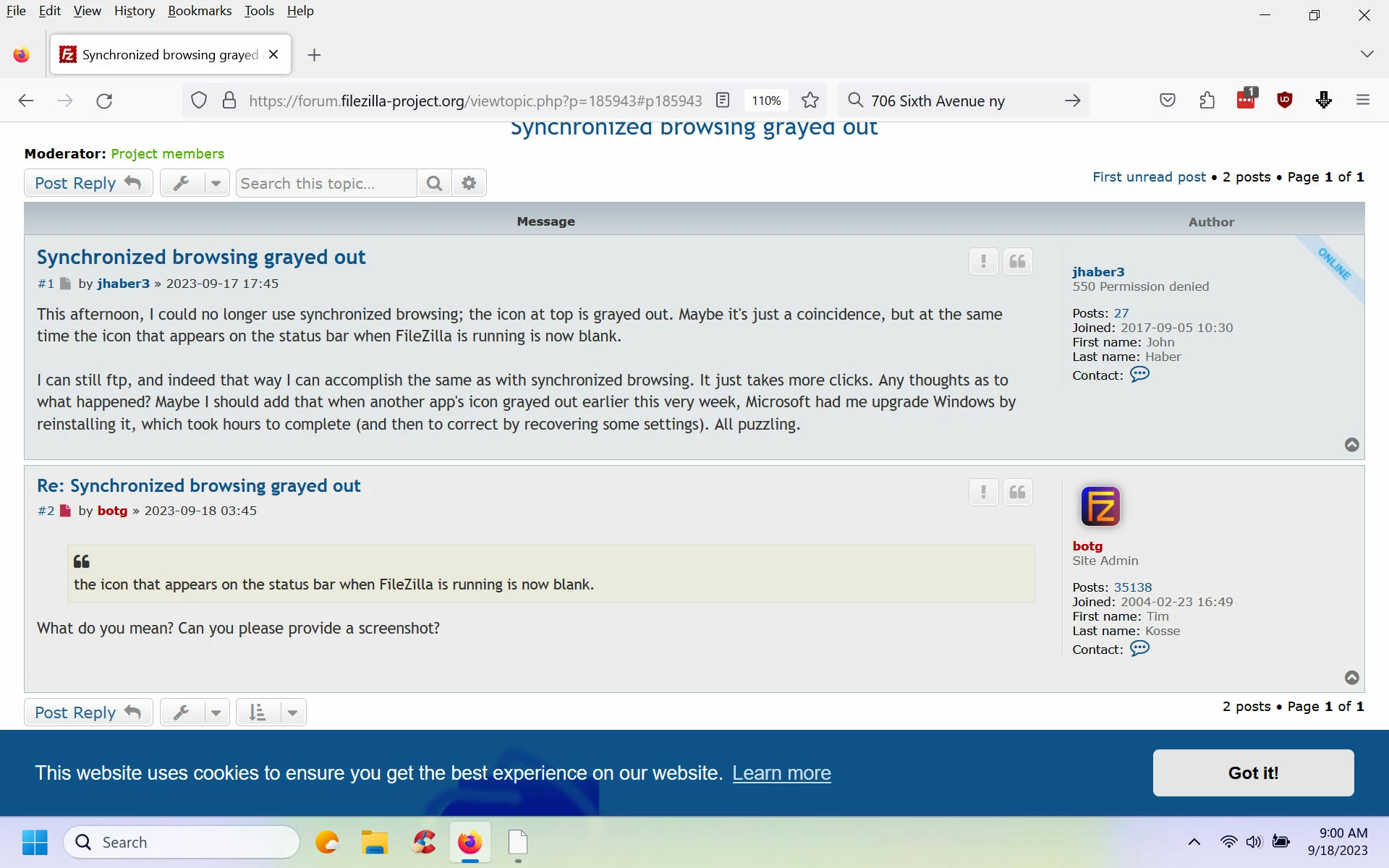The height and width of the screenshot is (868, 1389).
Task: Click the advanced search gear icon
Action: pos(469,183)
